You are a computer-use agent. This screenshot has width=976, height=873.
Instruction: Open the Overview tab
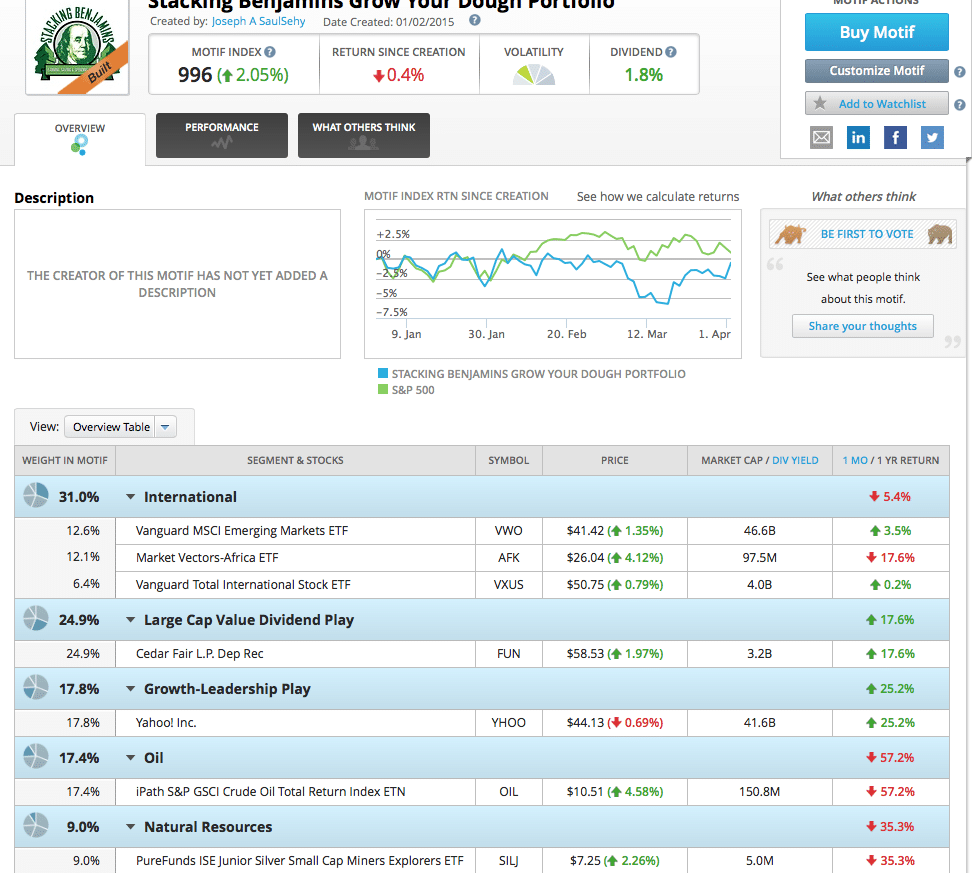click(80, 139)
